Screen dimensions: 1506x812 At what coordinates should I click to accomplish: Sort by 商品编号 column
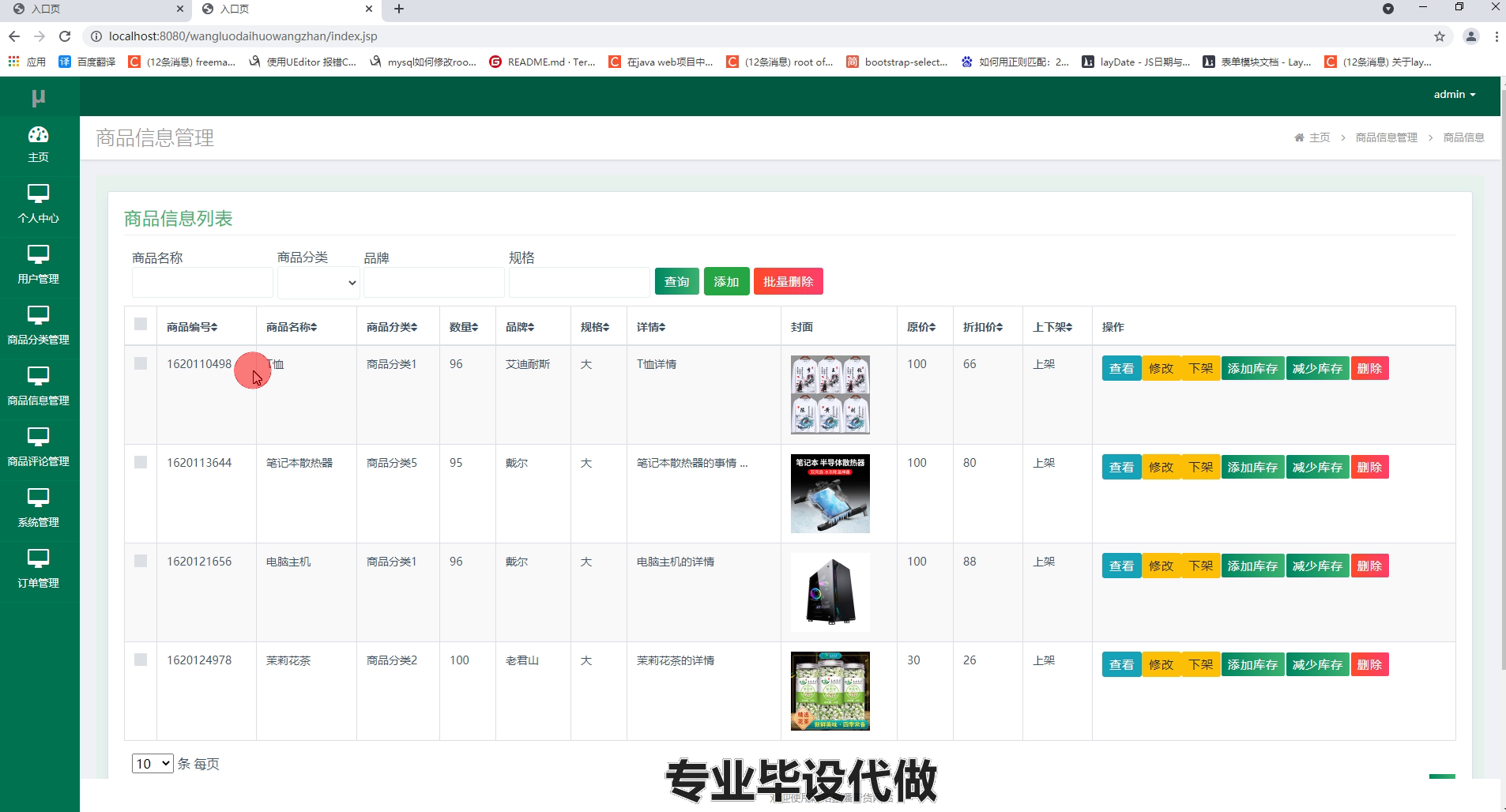[192, 327]
